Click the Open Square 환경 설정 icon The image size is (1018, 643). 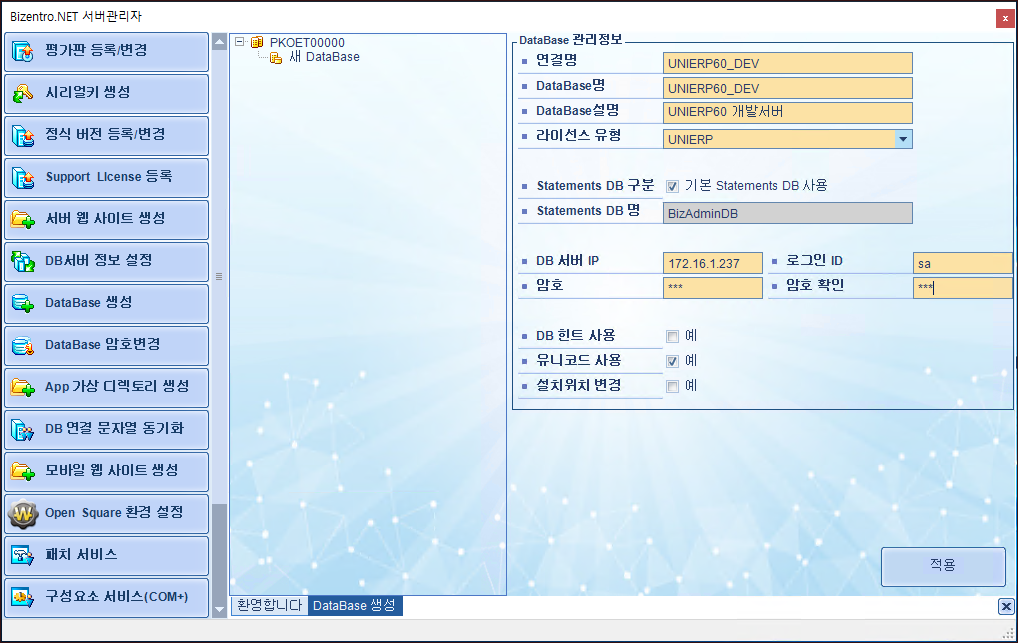pyautogui.click(x=23, y=513)
